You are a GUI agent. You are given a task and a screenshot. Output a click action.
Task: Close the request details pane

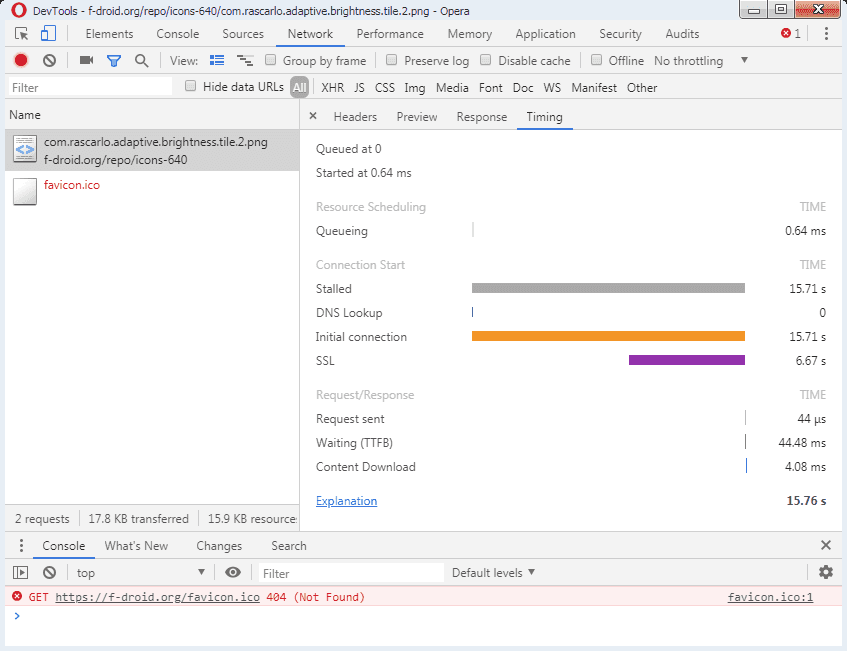coord(313,116)
